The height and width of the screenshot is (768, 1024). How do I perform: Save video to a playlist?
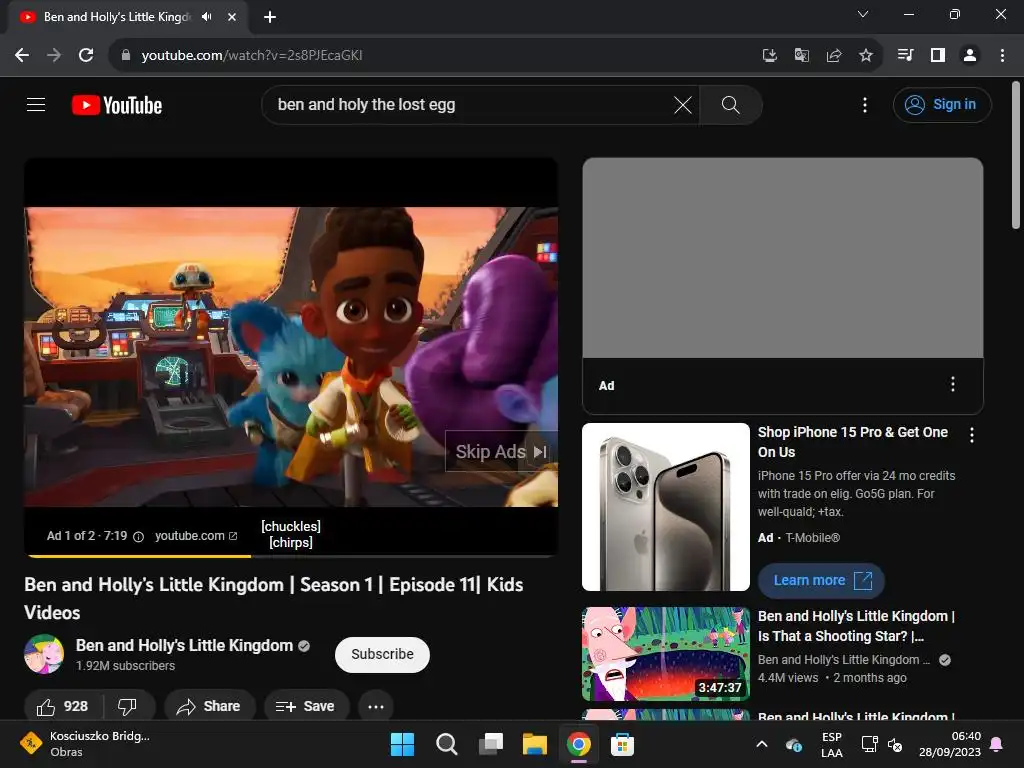click(x=306, y=707)
